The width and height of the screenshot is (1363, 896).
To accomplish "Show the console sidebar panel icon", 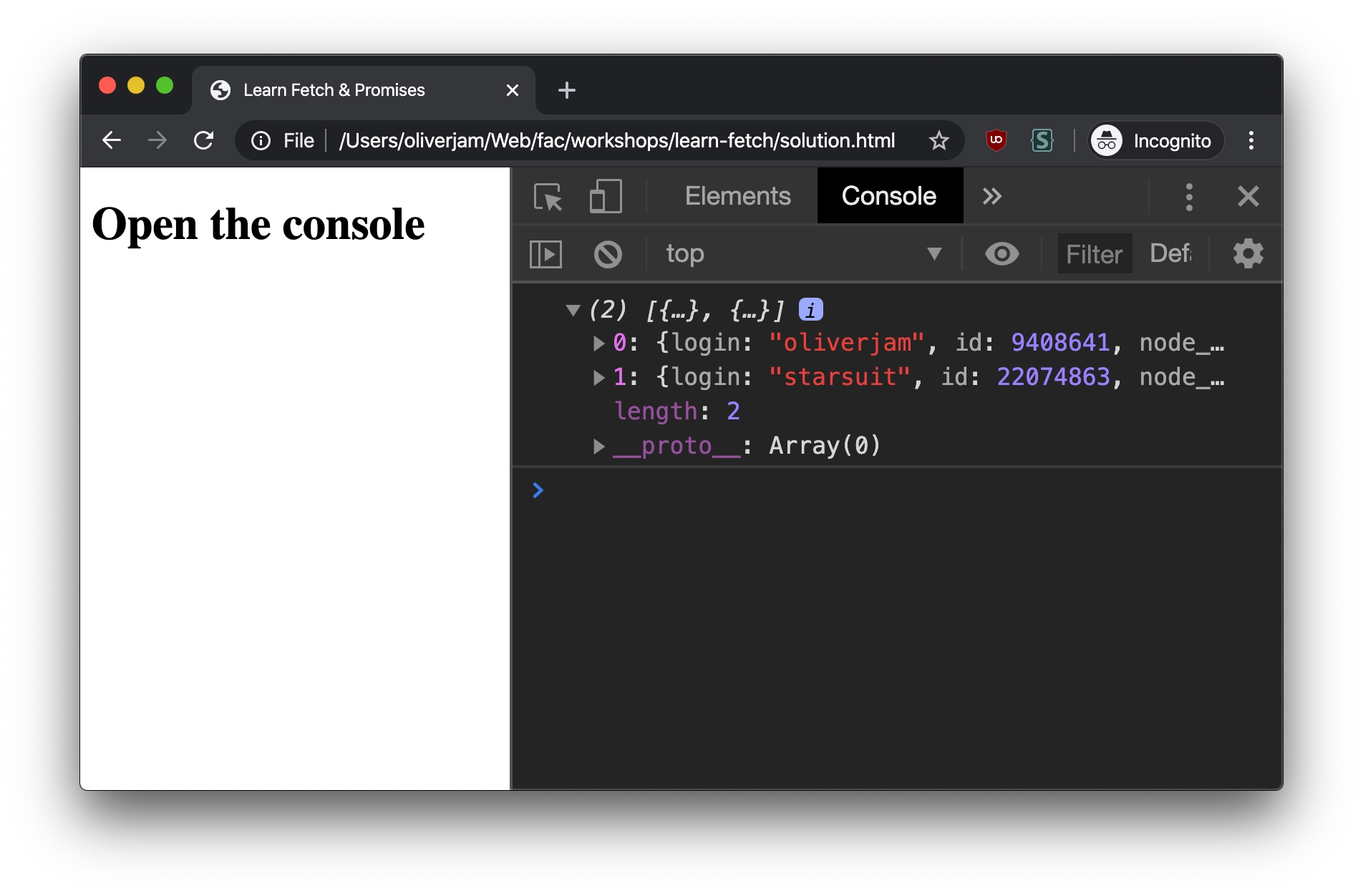I will click(545, 254).
